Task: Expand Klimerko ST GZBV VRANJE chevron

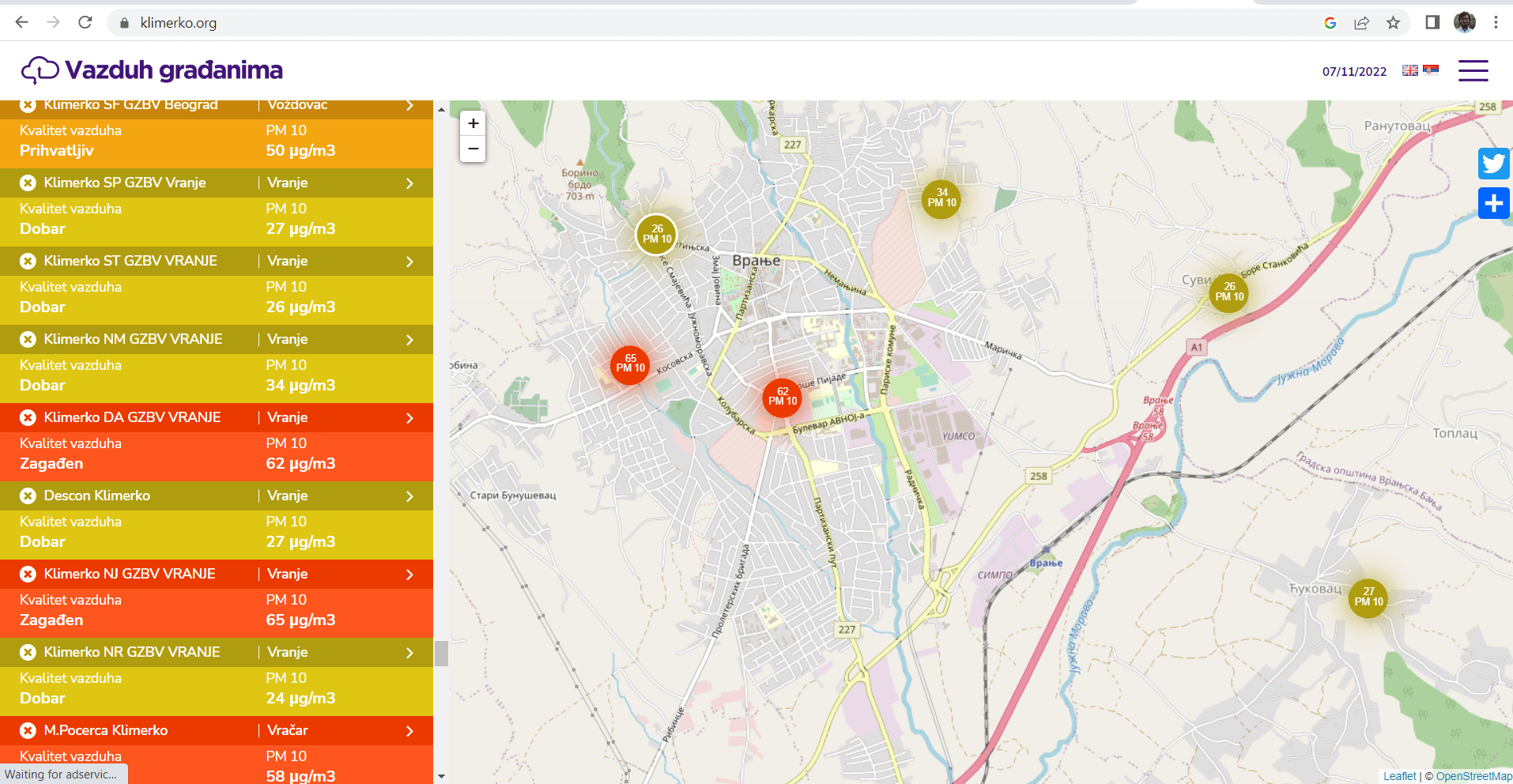Action: tap(409, 262)
